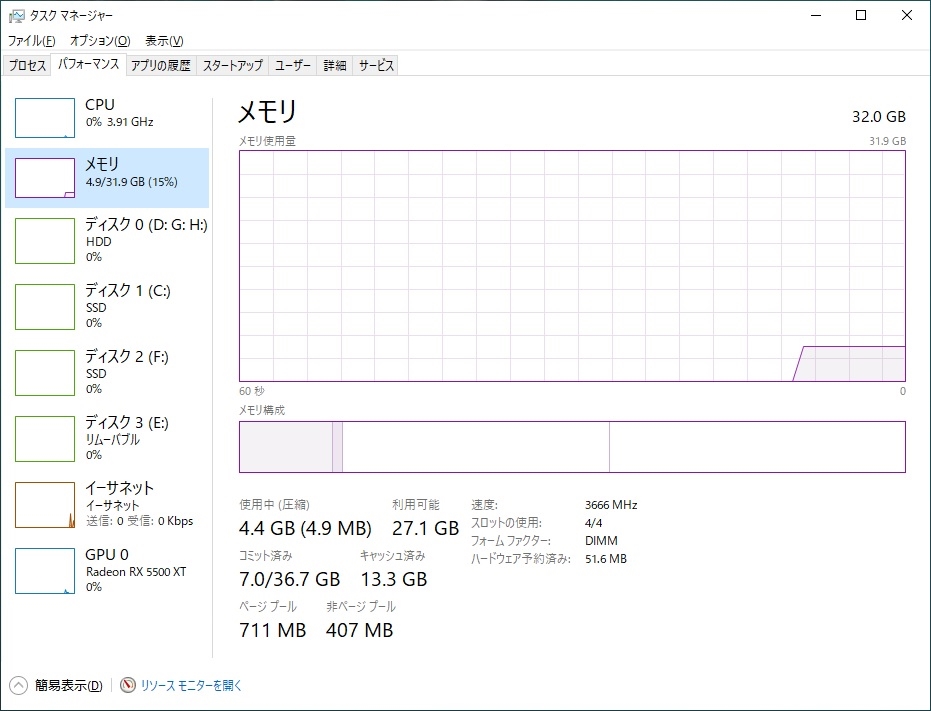Viewport: 931px width, 711px height.
Task: Click the 51.6 MB hardware reserved value
Action: [606, 558]
